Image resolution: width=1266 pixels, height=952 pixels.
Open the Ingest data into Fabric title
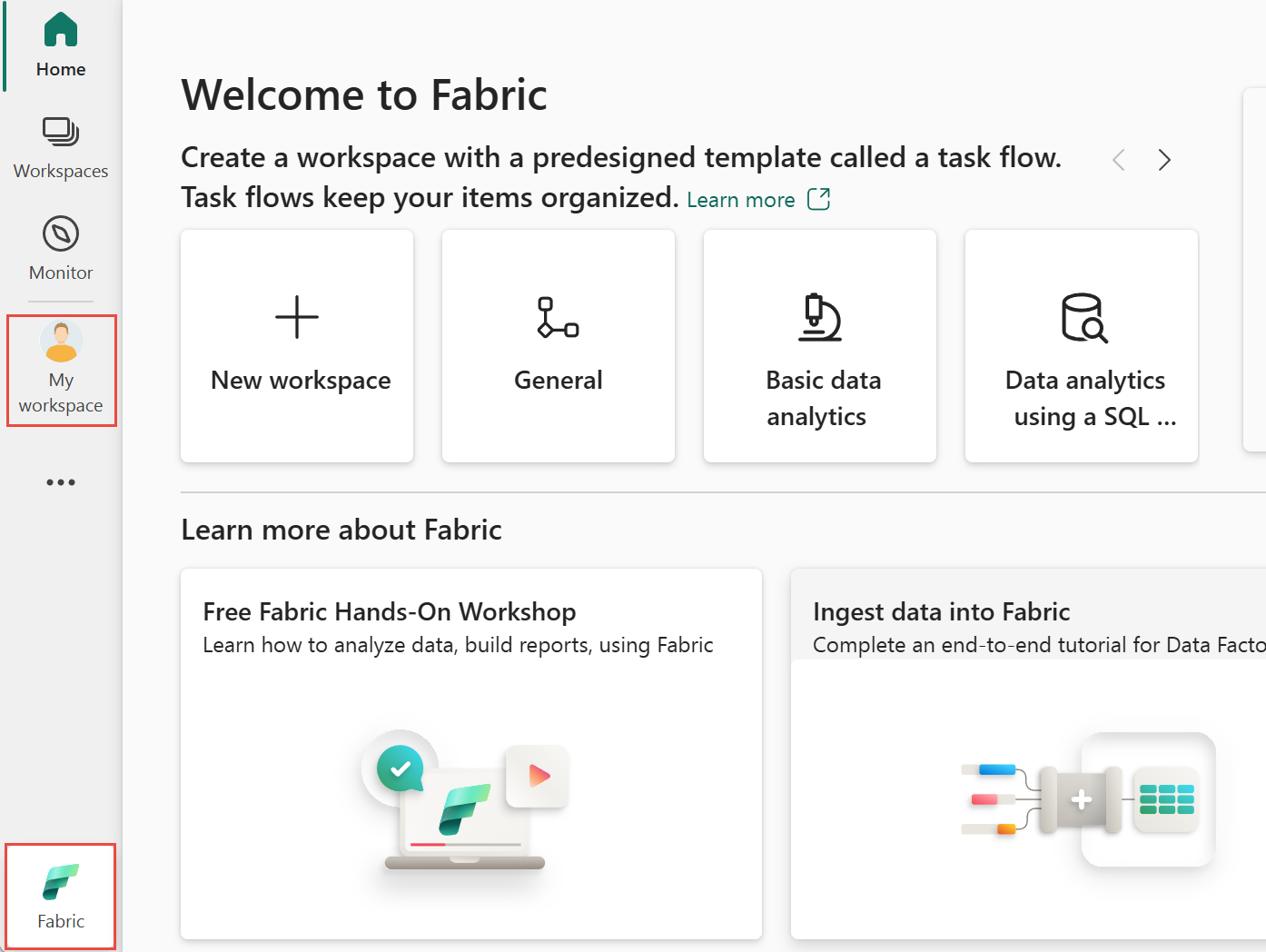click(x=942, y=612)
